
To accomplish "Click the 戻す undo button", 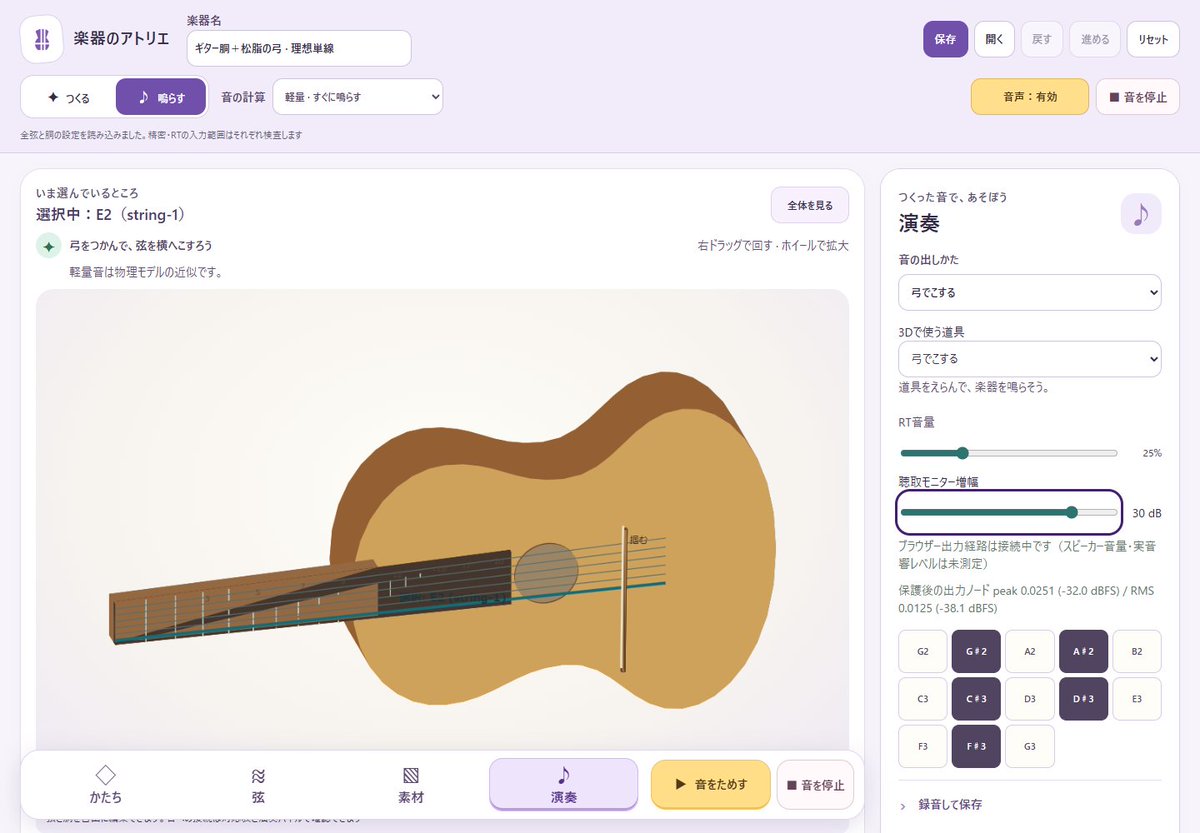I will tap(1042, 39).
